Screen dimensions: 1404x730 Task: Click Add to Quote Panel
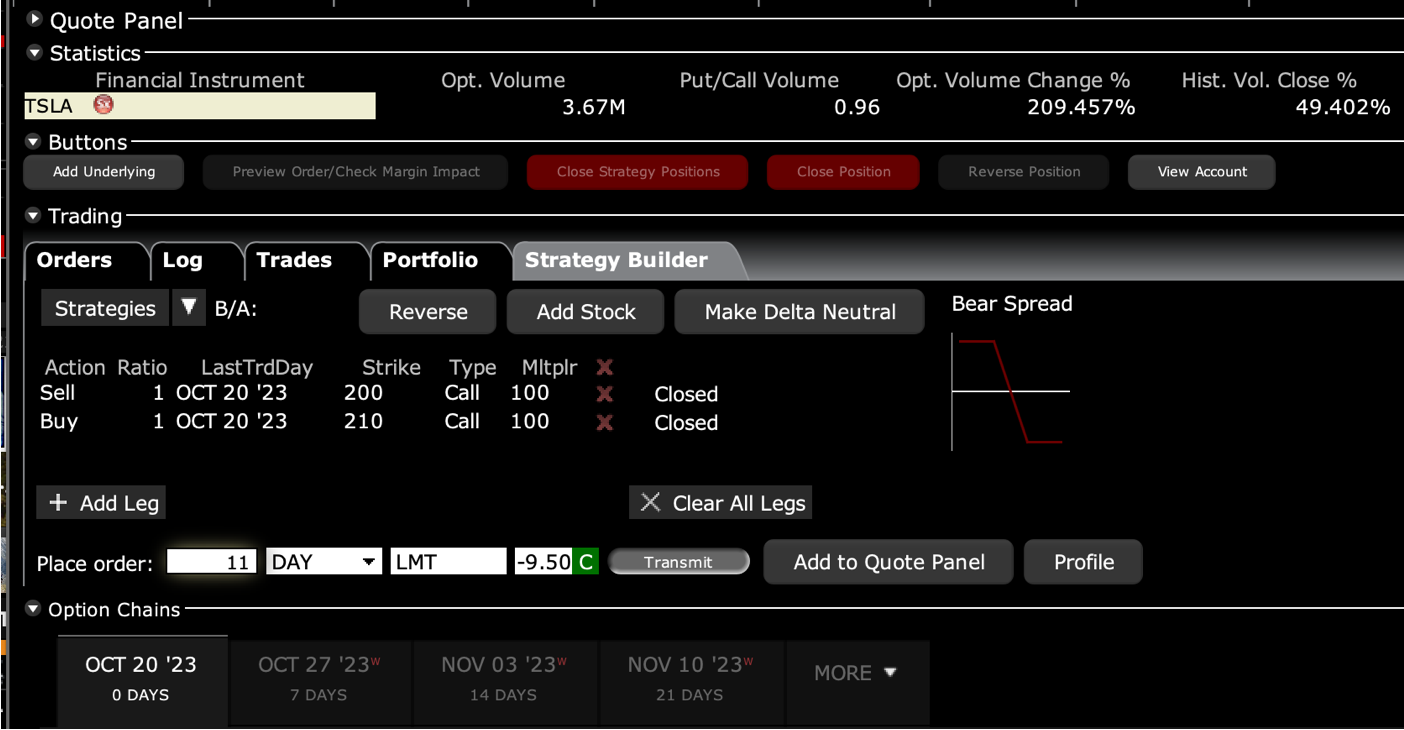889,562
